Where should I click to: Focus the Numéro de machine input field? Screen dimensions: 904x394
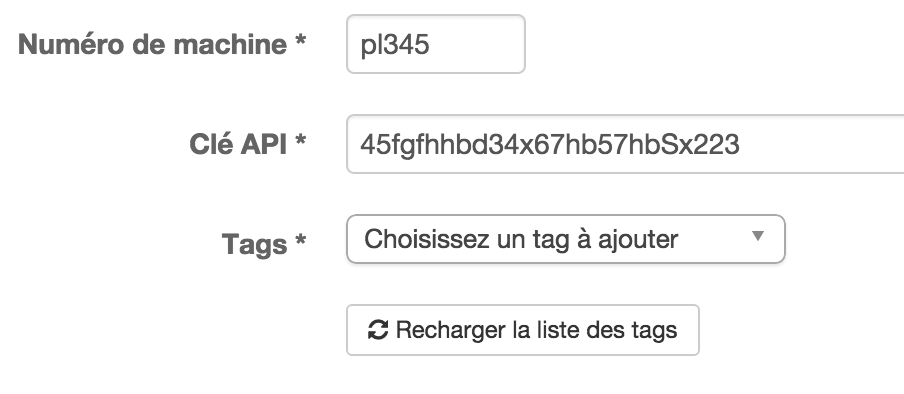[x=436, y=44]
